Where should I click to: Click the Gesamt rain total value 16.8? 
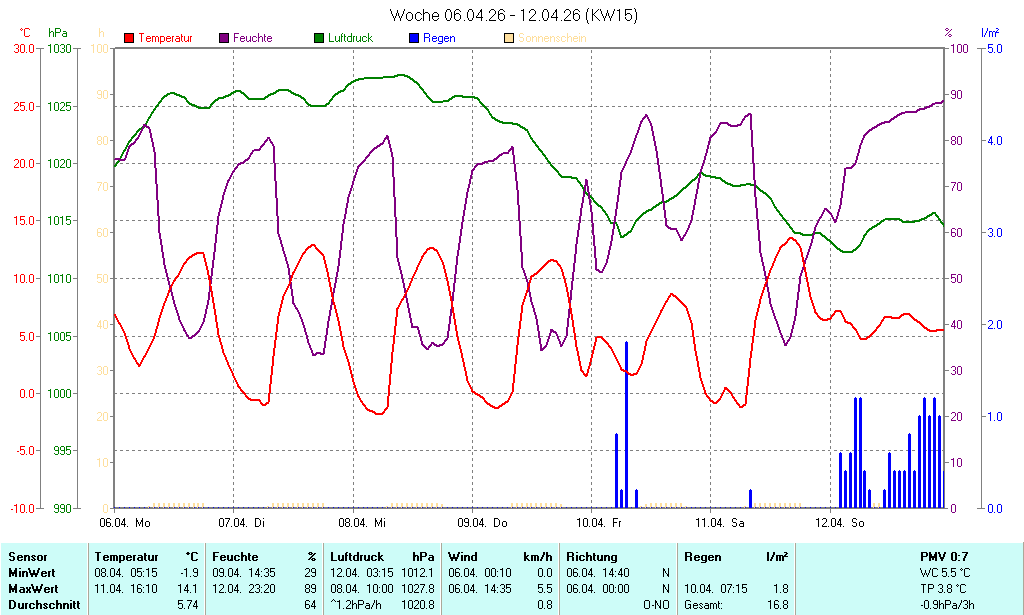[776, 605]
